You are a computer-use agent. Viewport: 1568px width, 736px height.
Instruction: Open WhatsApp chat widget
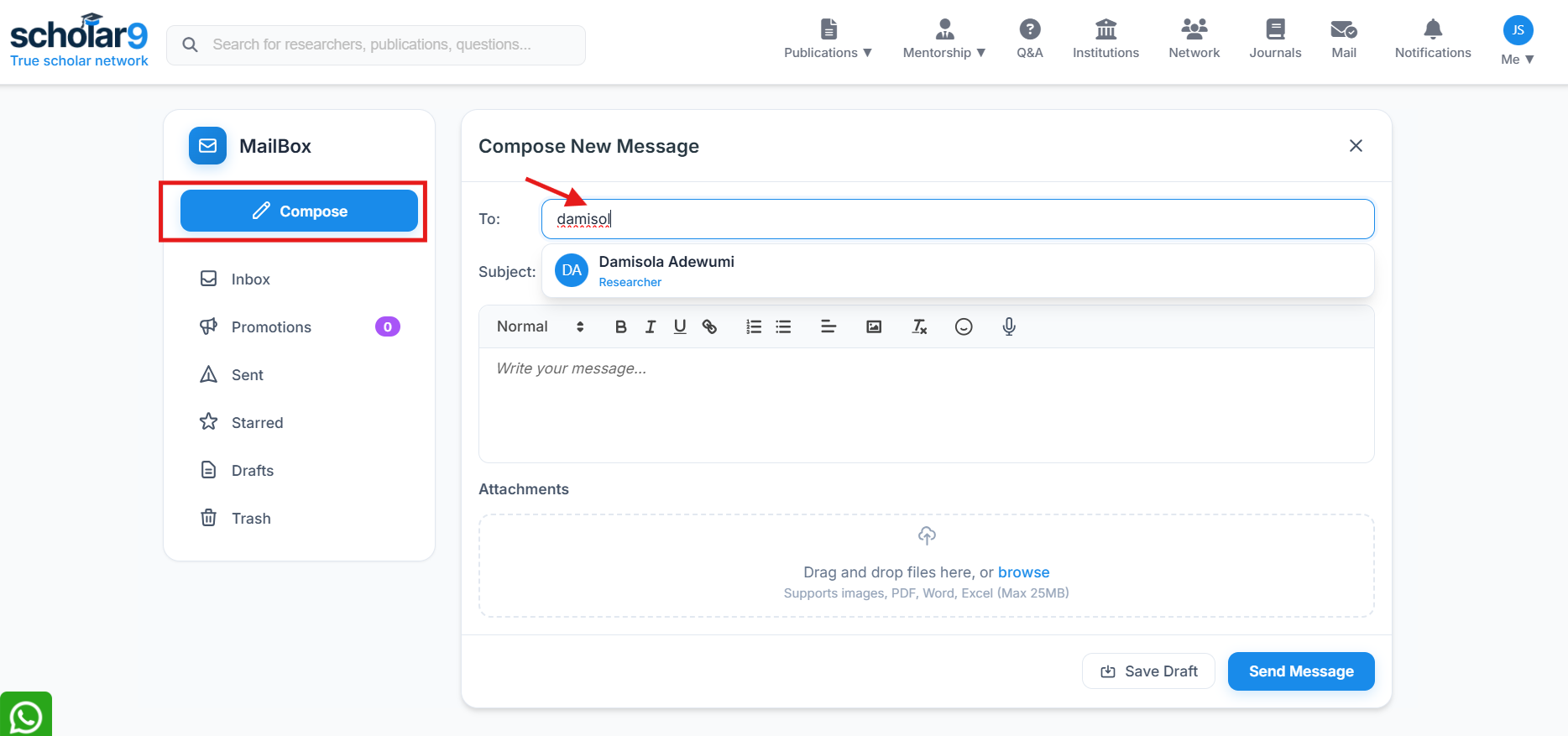26,715
